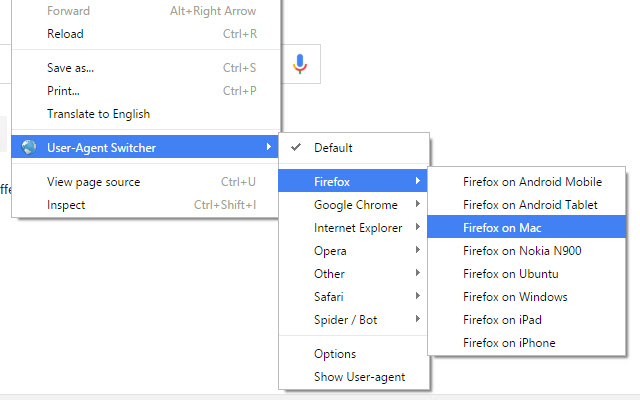Select Firefox on Android Mobile
The height and width of the screenshot is (400, 640).
[x=532, y=182]
